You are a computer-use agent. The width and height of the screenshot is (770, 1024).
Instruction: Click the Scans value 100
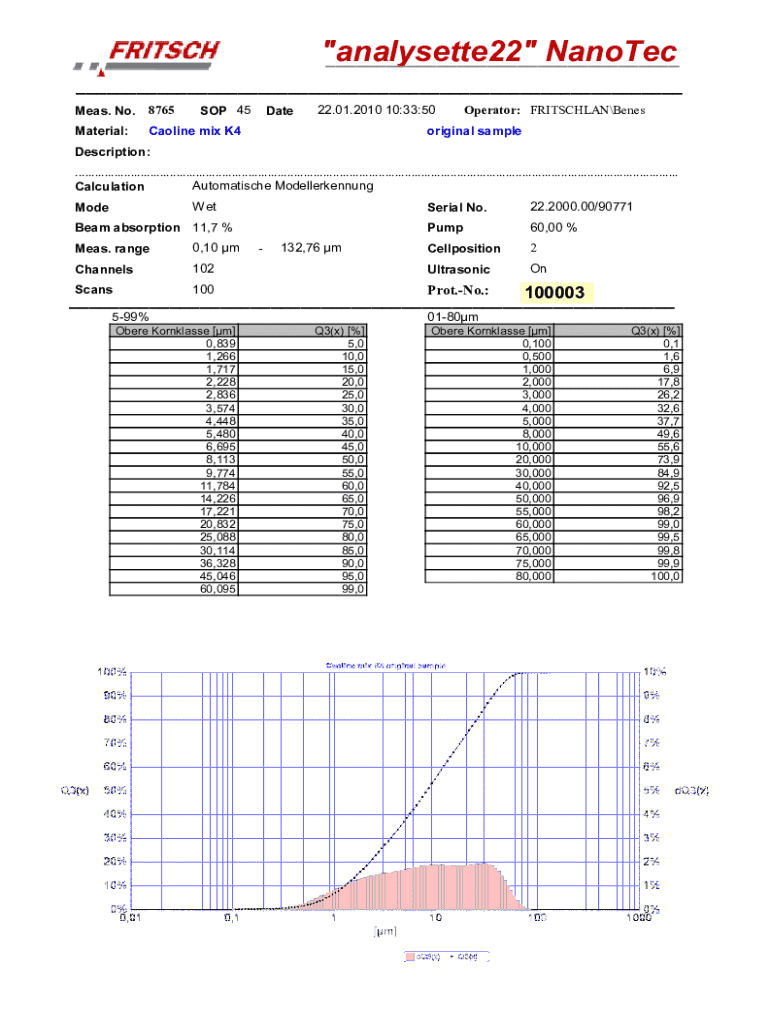click(203, 289)
